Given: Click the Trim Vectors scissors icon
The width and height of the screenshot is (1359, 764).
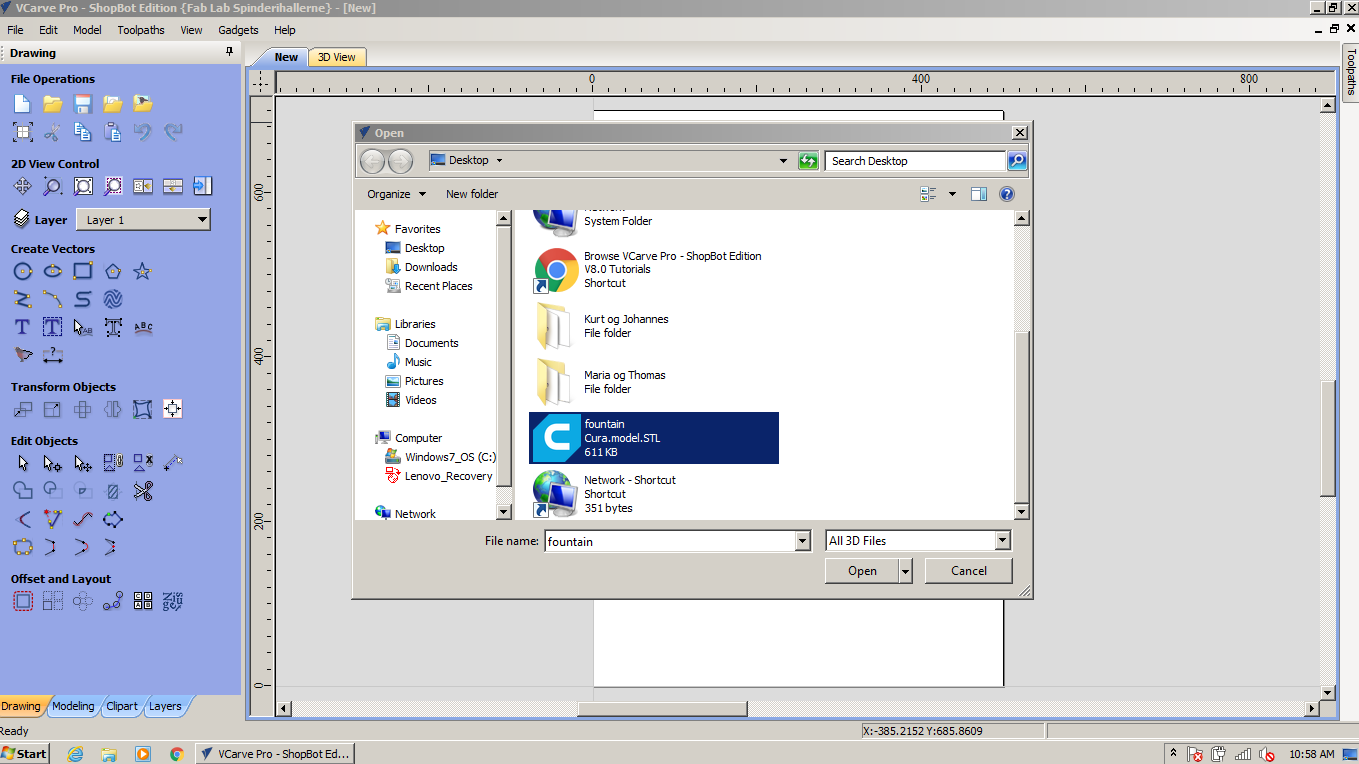Looking at the screenshot, I should pyautogui.click(x=143, y=491).
